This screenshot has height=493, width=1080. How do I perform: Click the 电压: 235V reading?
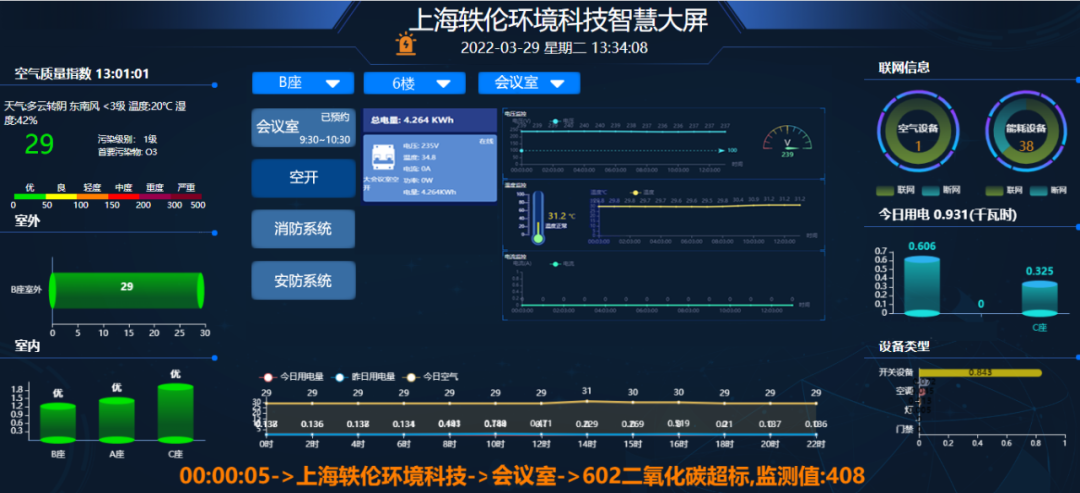(x=420, y=146)
